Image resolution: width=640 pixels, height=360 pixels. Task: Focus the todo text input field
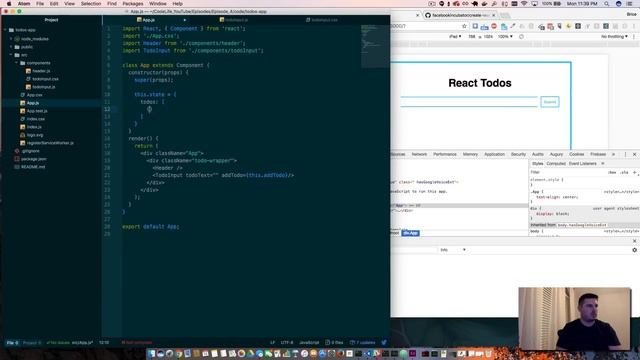pos(469,102)
